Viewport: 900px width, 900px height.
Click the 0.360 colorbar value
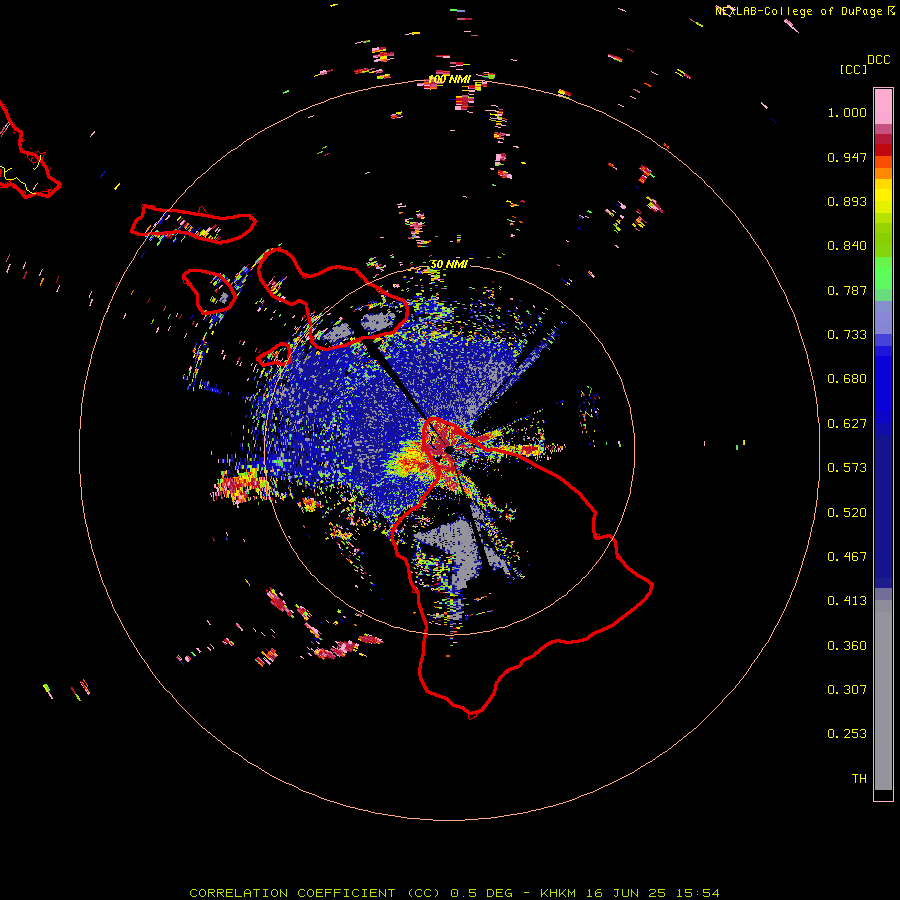click(847, 646)
